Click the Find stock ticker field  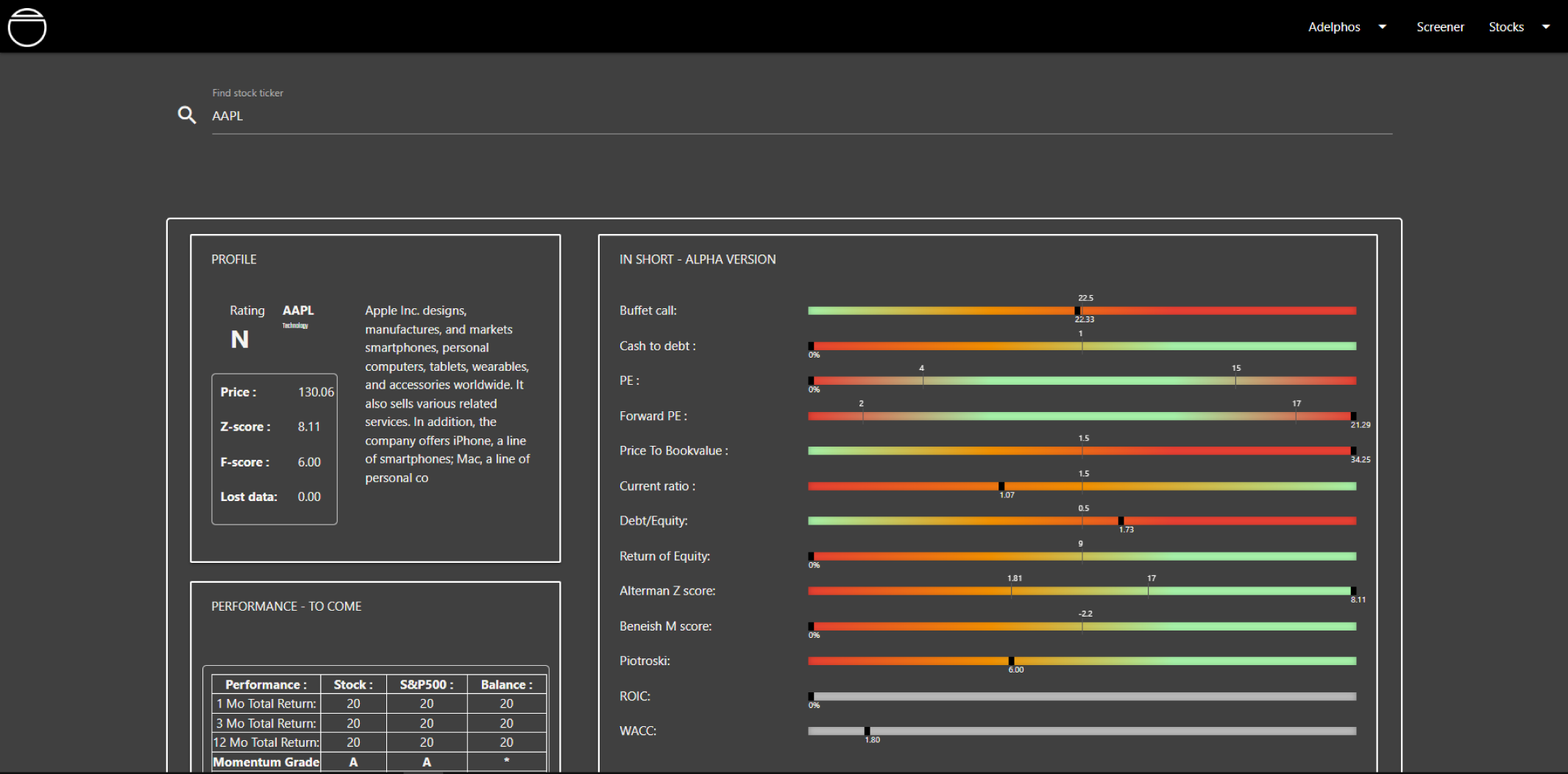pyautogui.click(x=801, y=116)
